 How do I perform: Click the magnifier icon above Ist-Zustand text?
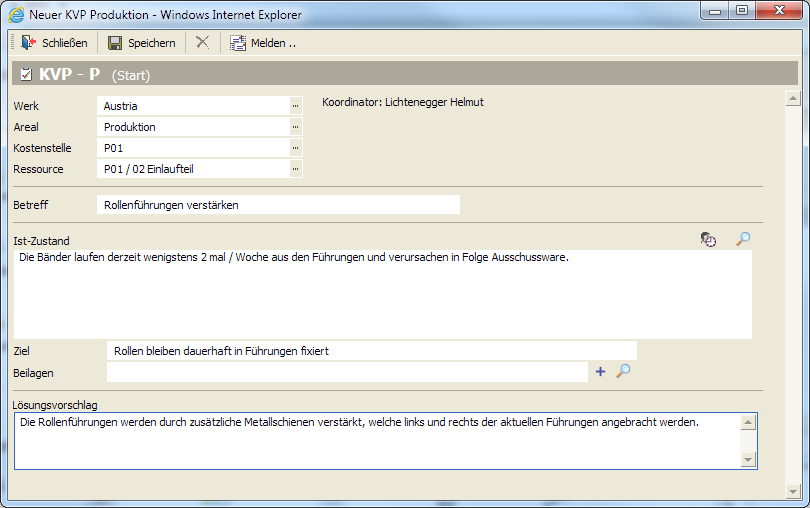tap(743, 239)
